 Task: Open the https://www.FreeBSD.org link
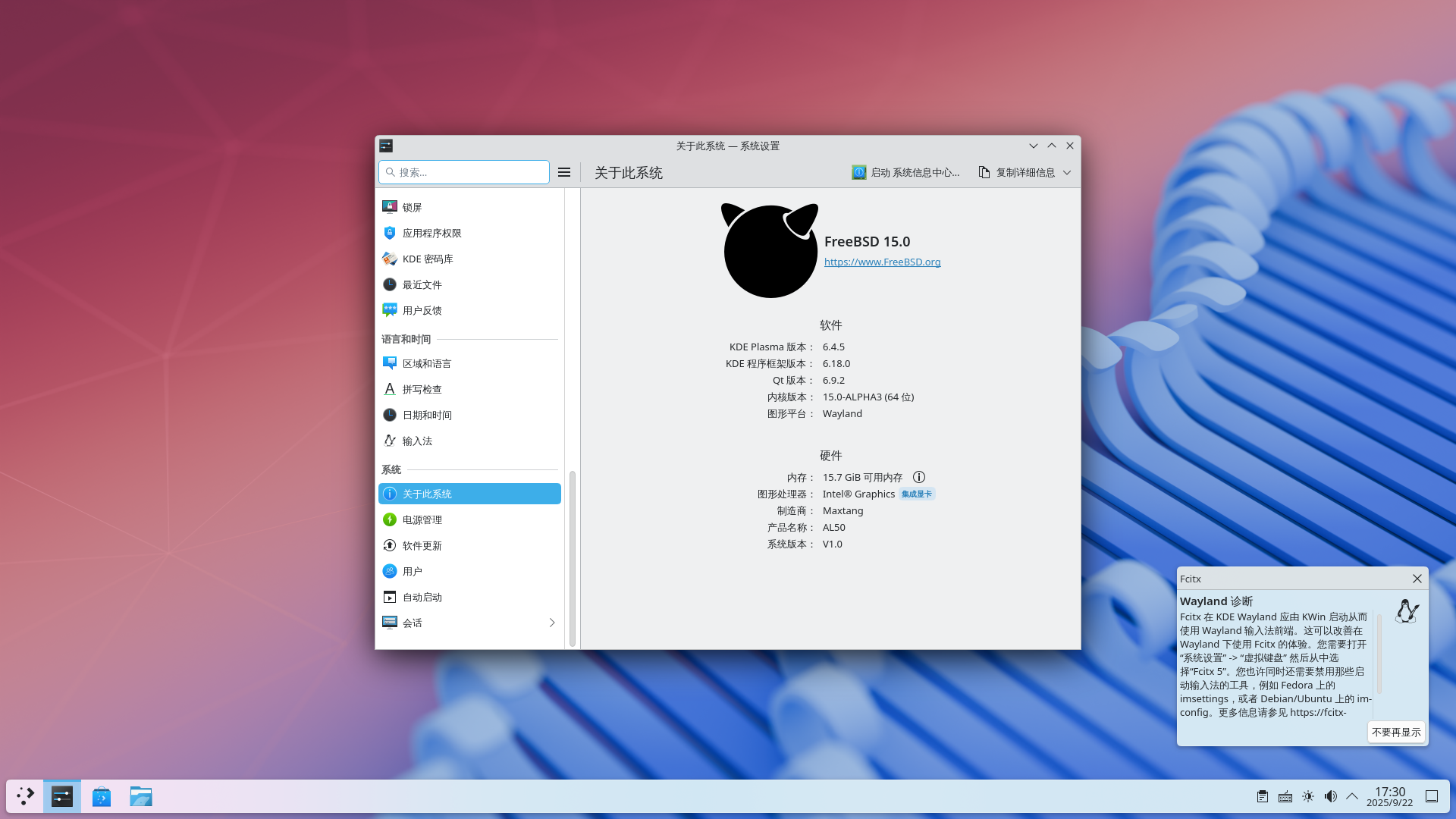882,262
